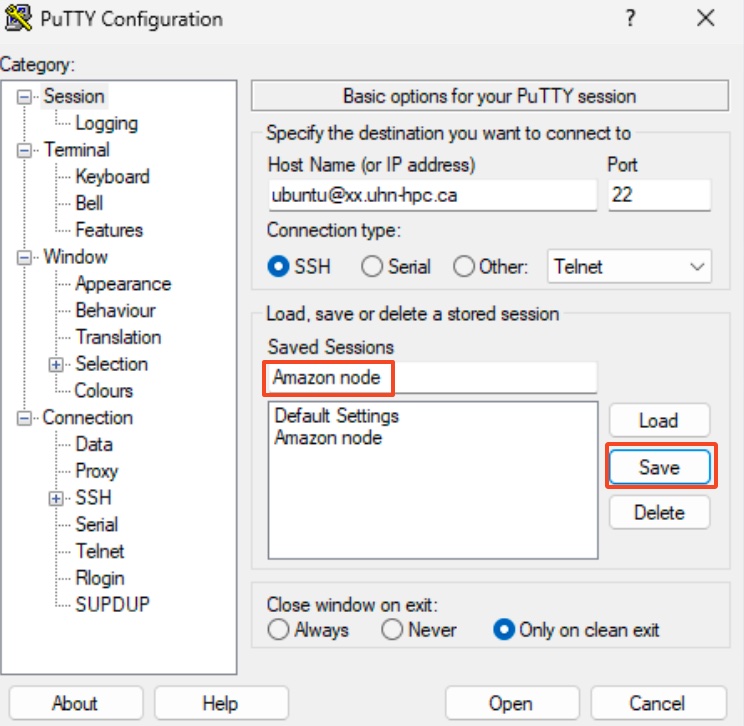Click the About button
Screen dimensions: 744x726
[x=75, y=703]
